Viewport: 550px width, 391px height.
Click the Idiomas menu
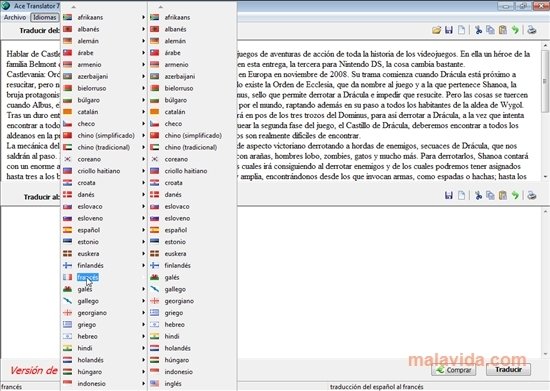[45, 17]
